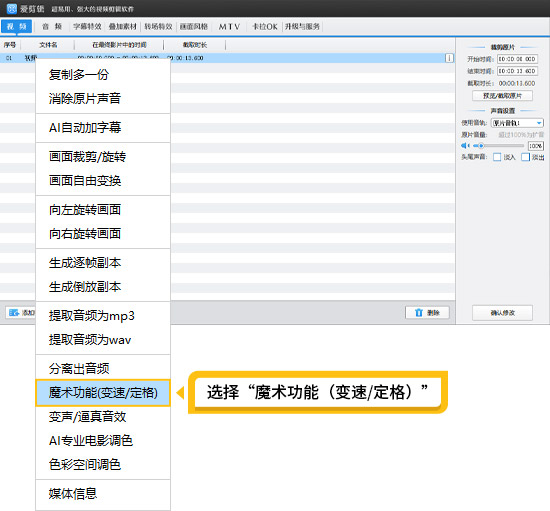
Task: Select 画面裁剪/旋转 menu entry
Action: [103, 157]
